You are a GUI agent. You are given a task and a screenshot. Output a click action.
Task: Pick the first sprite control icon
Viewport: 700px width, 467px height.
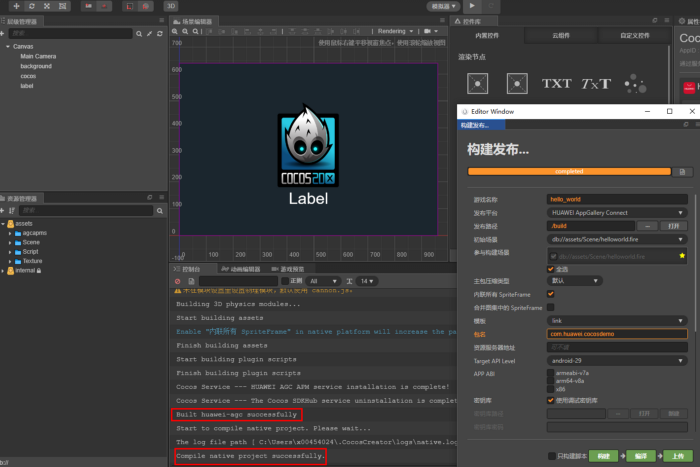coord(477,83)
